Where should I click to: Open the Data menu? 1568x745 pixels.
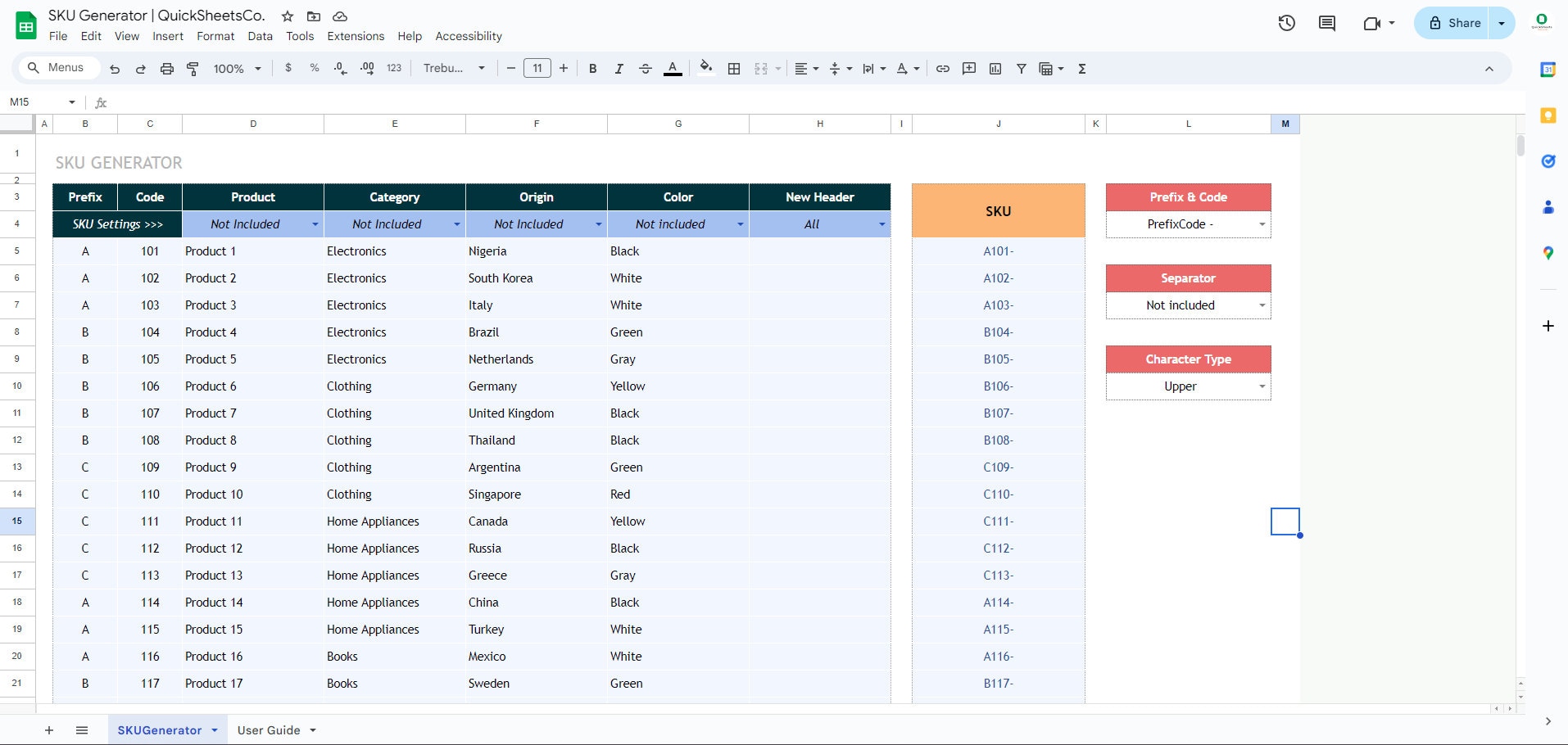pyautogui.click(x=260, y=36)
